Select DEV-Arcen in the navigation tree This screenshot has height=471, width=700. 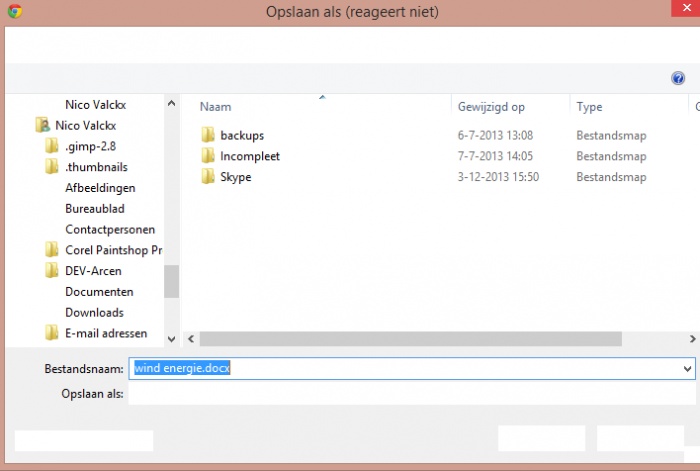click(x=93, y=271)
